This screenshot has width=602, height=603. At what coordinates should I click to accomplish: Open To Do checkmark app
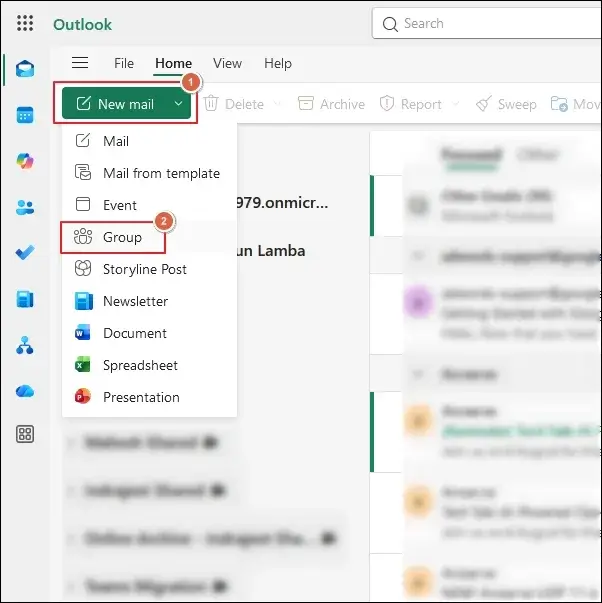point(25,253)
